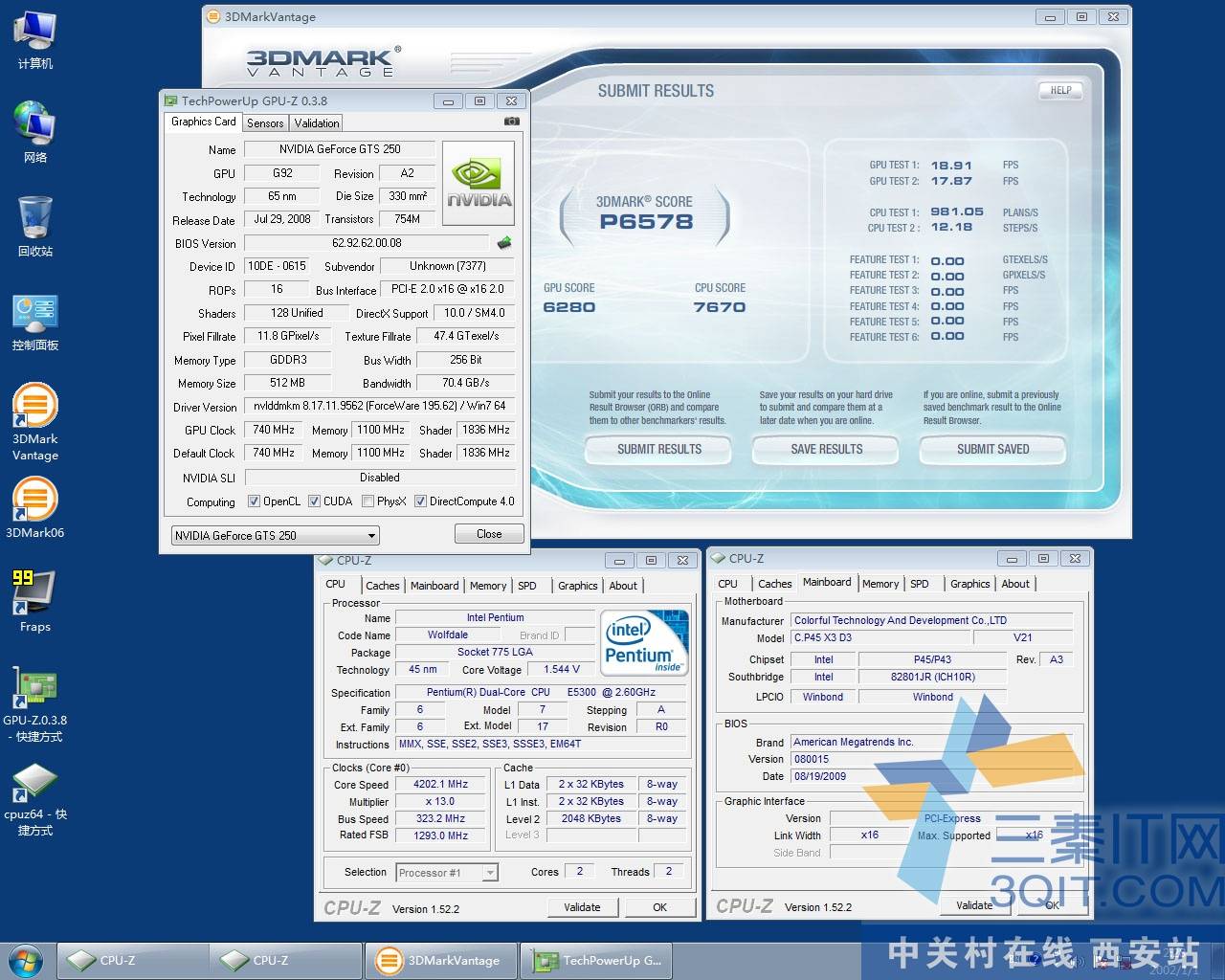Click the 3DMark score P6578
The image size is (1225, 980).
point(644,221)
